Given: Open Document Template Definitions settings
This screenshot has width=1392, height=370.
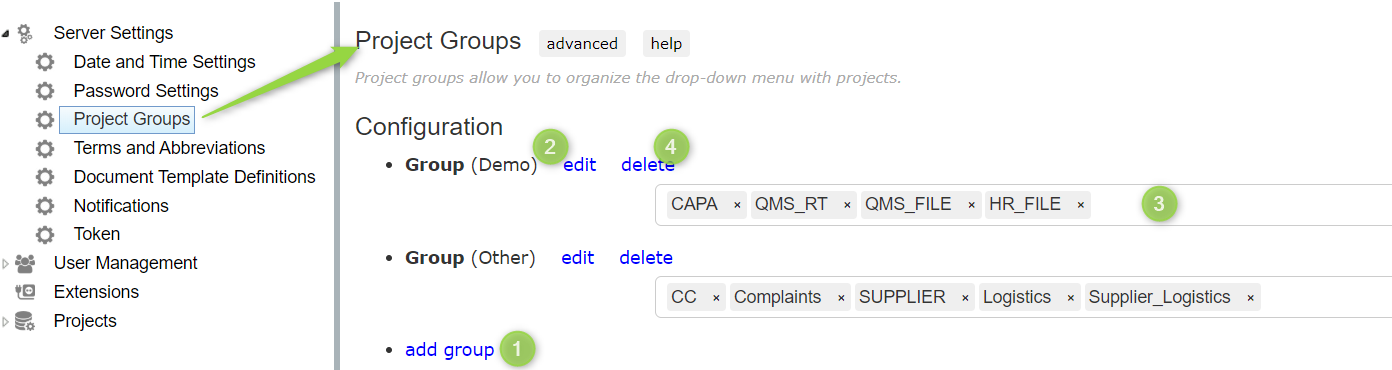Looking at the screenshot, I should (194, 177).
